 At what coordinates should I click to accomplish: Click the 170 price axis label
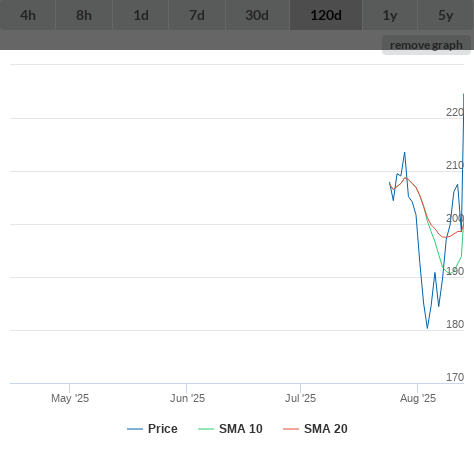tap(455, 377)
